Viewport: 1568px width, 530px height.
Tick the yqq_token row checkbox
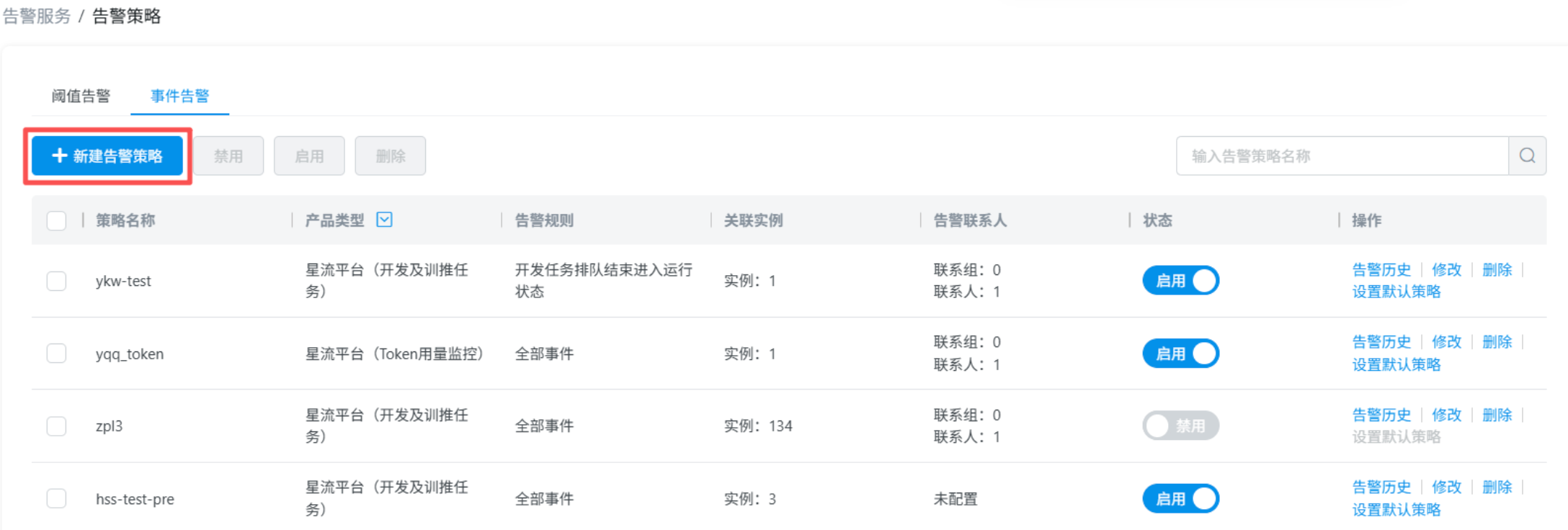tap(56, 354)
